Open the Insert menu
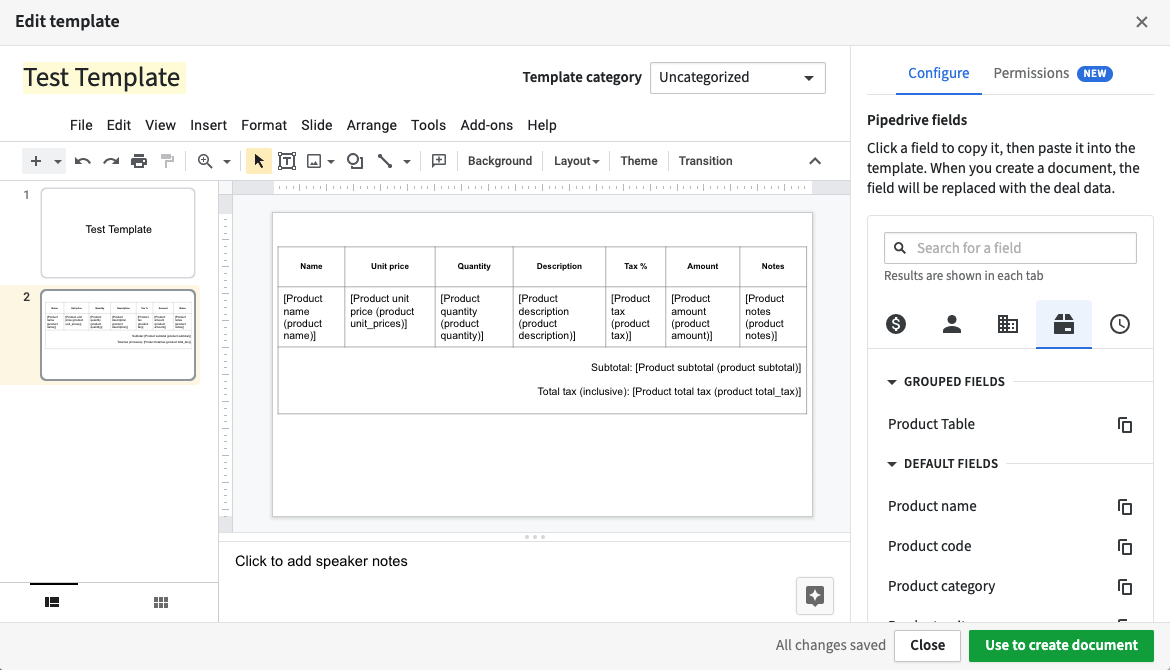Image resolution: width=1170 pixels, height=670 pixels. pyautogui.click(x=208, y=125)
